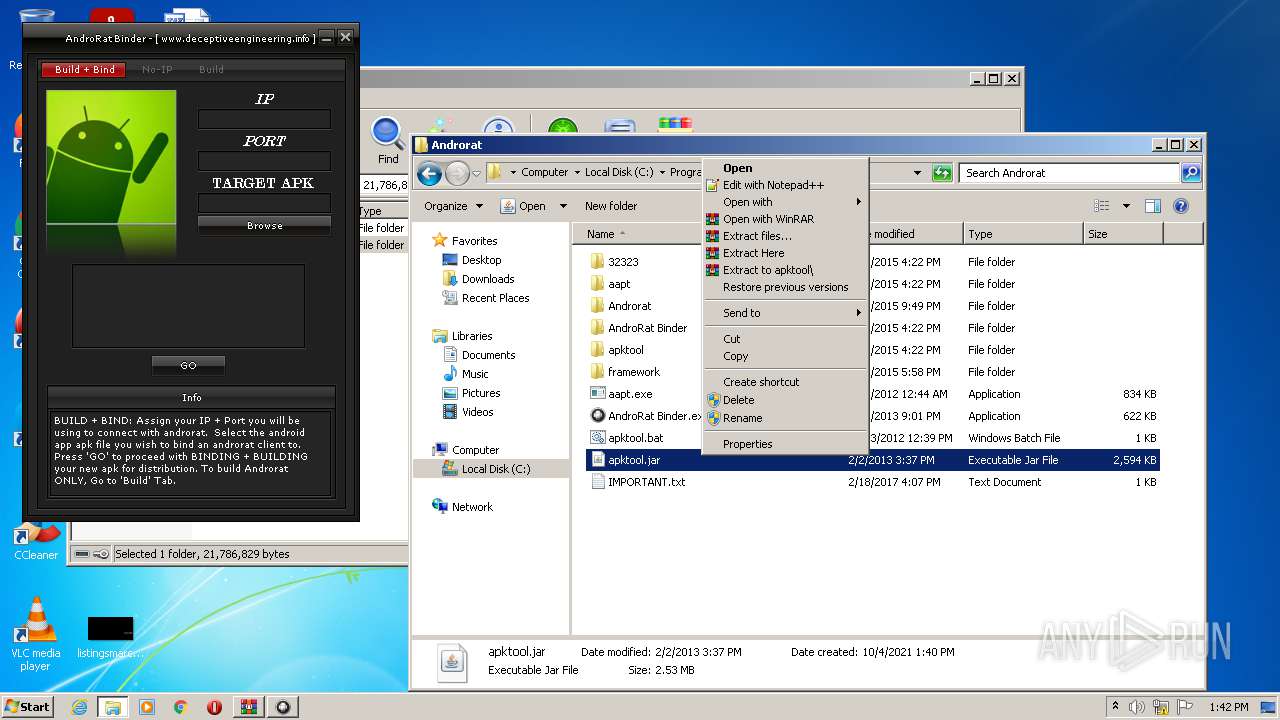
Task: Click the PORT input field
Action: (264, 161)
